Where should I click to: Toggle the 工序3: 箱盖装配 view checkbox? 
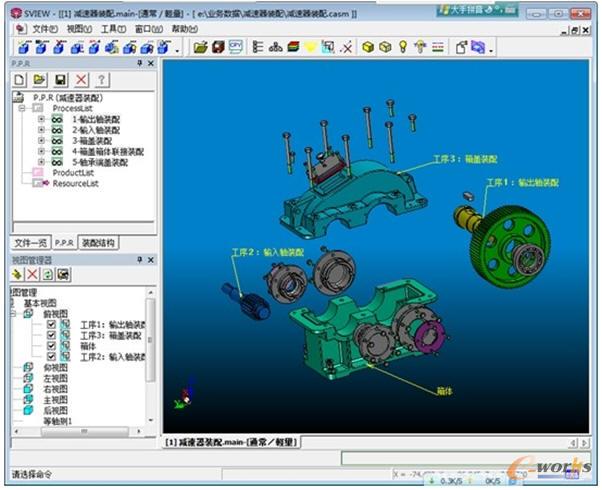(x=52, y=335)
